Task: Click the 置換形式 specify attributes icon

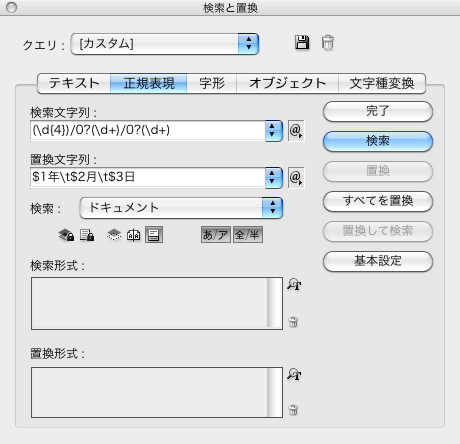Action: point(294,374)
